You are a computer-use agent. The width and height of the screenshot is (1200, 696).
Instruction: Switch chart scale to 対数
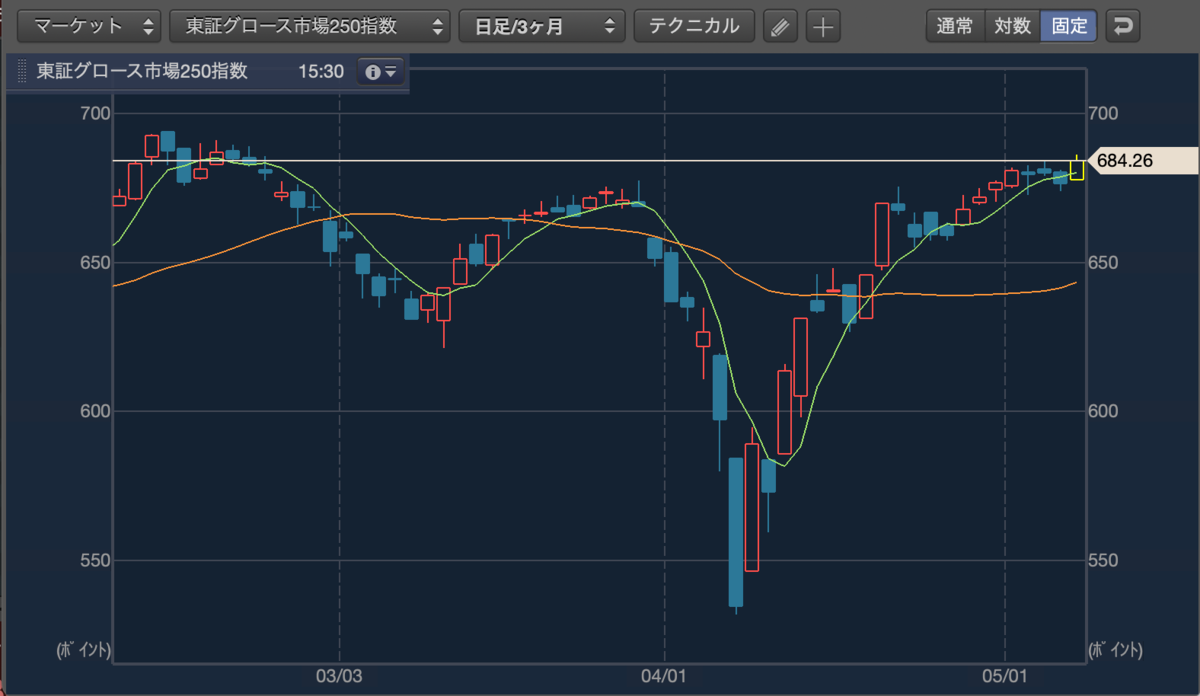pos(1012,26)
